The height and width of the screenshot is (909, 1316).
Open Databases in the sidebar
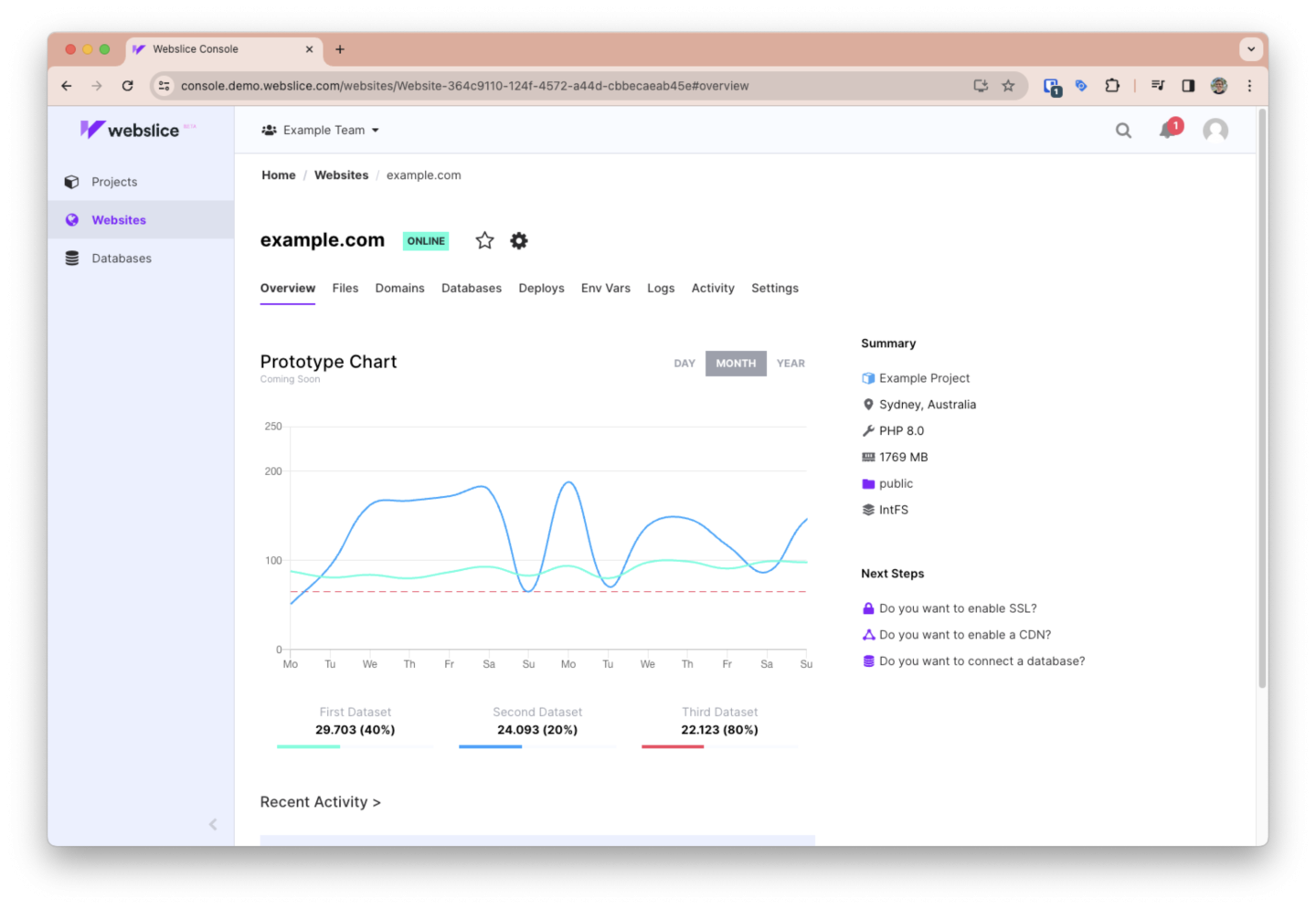tap(121, 259)
